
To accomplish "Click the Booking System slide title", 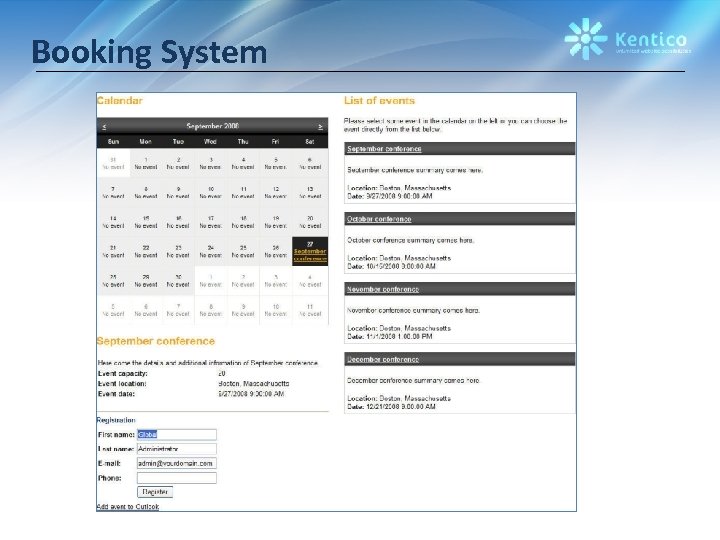I will pyautogui.click(x=149, y=52).
